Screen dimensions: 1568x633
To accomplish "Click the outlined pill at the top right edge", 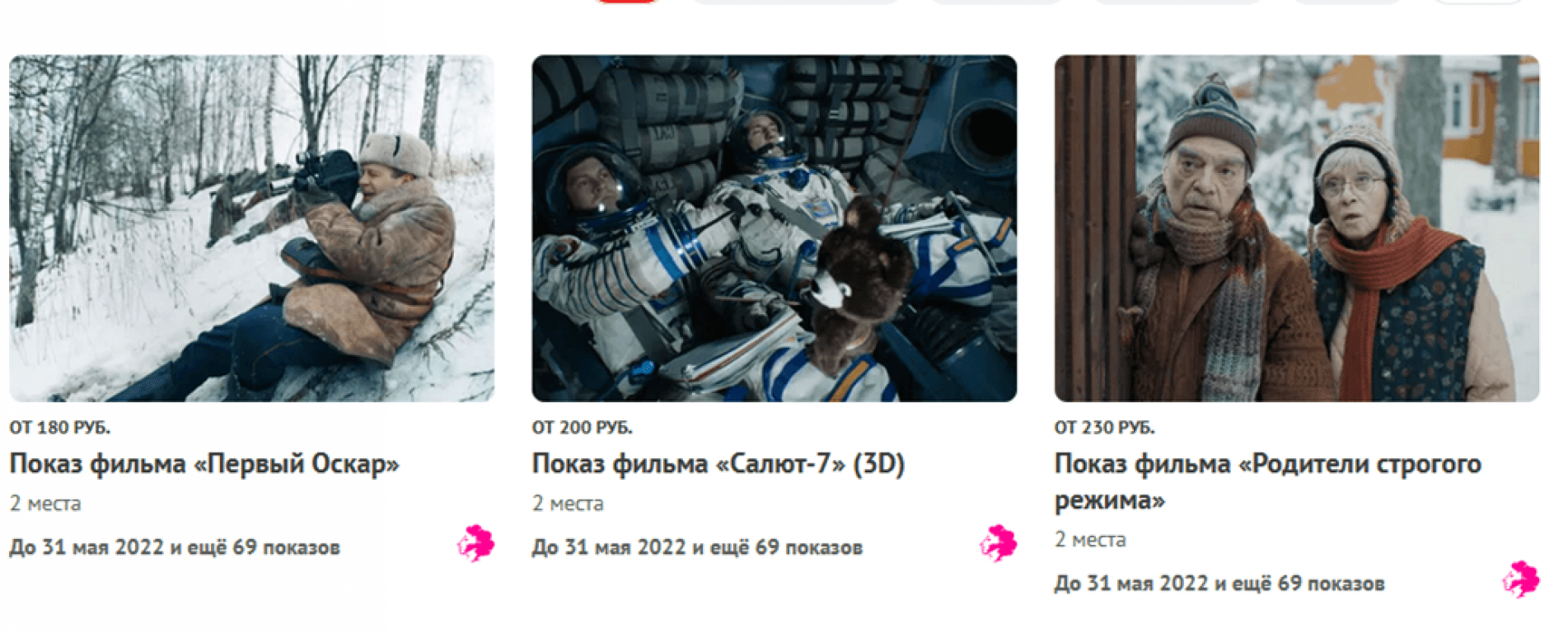I will pyautogui.click(x=1479, y=2).
